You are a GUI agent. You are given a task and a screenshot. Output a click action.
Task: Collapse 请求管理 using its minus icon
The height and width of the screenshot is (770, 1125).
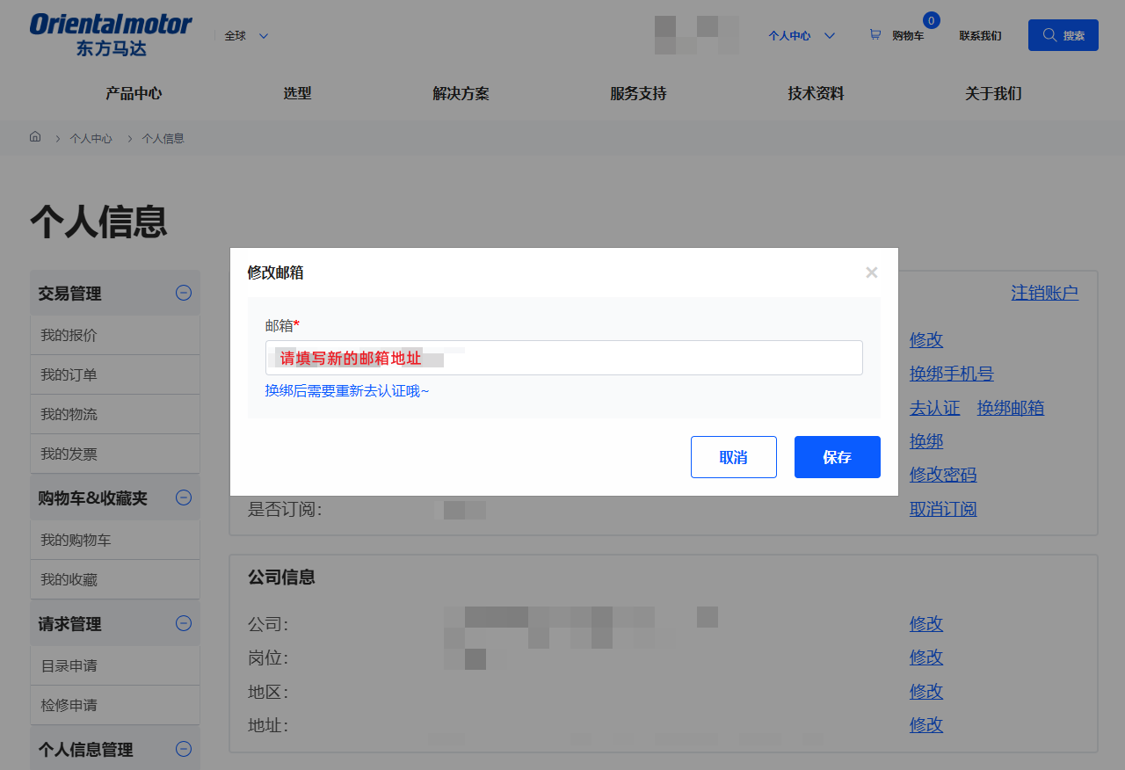(183, 622)
